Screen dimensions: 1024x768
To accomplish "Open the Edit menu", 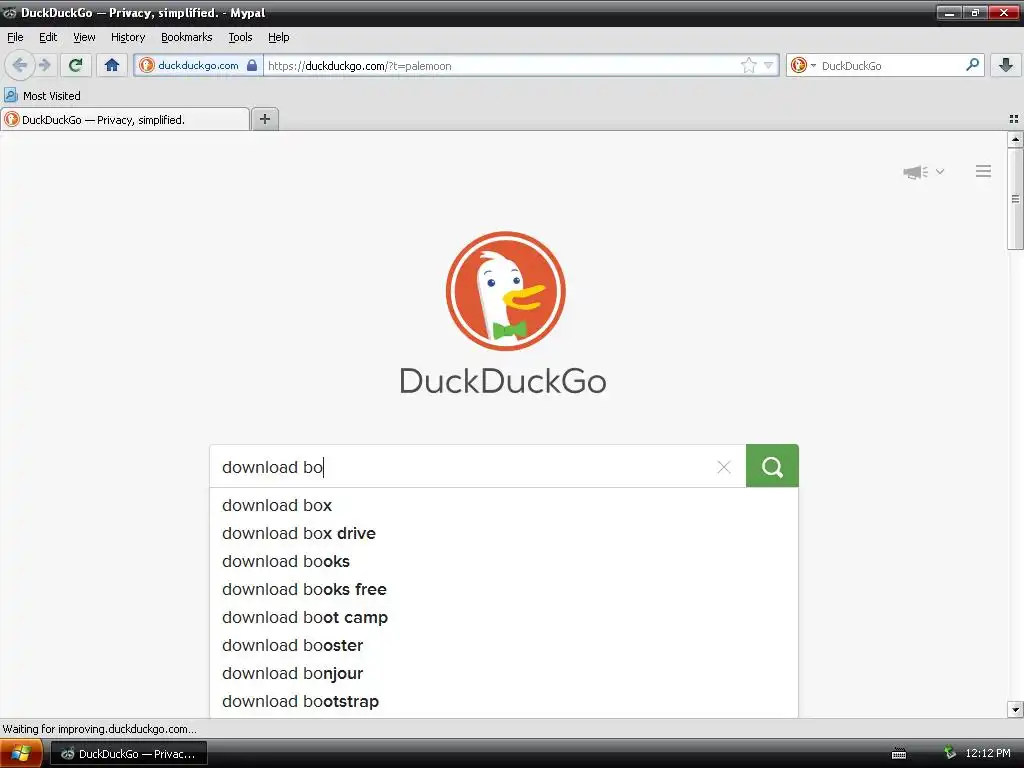I will click(x=48, y=37).
